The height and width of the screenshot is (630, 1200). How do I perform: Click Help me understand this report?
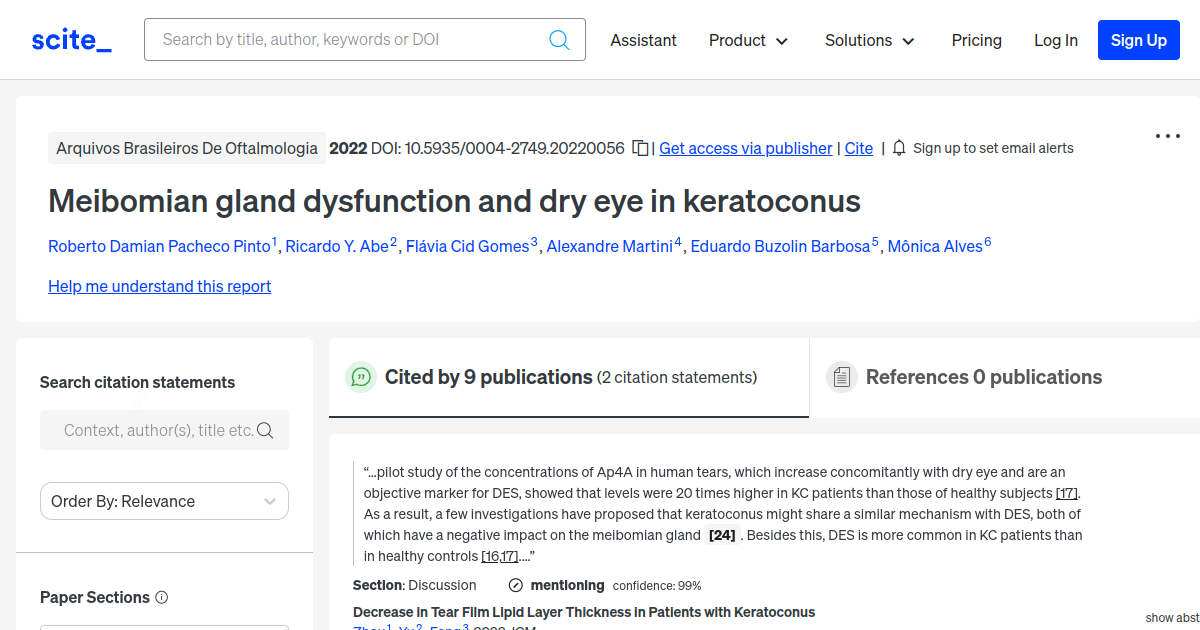159,286
